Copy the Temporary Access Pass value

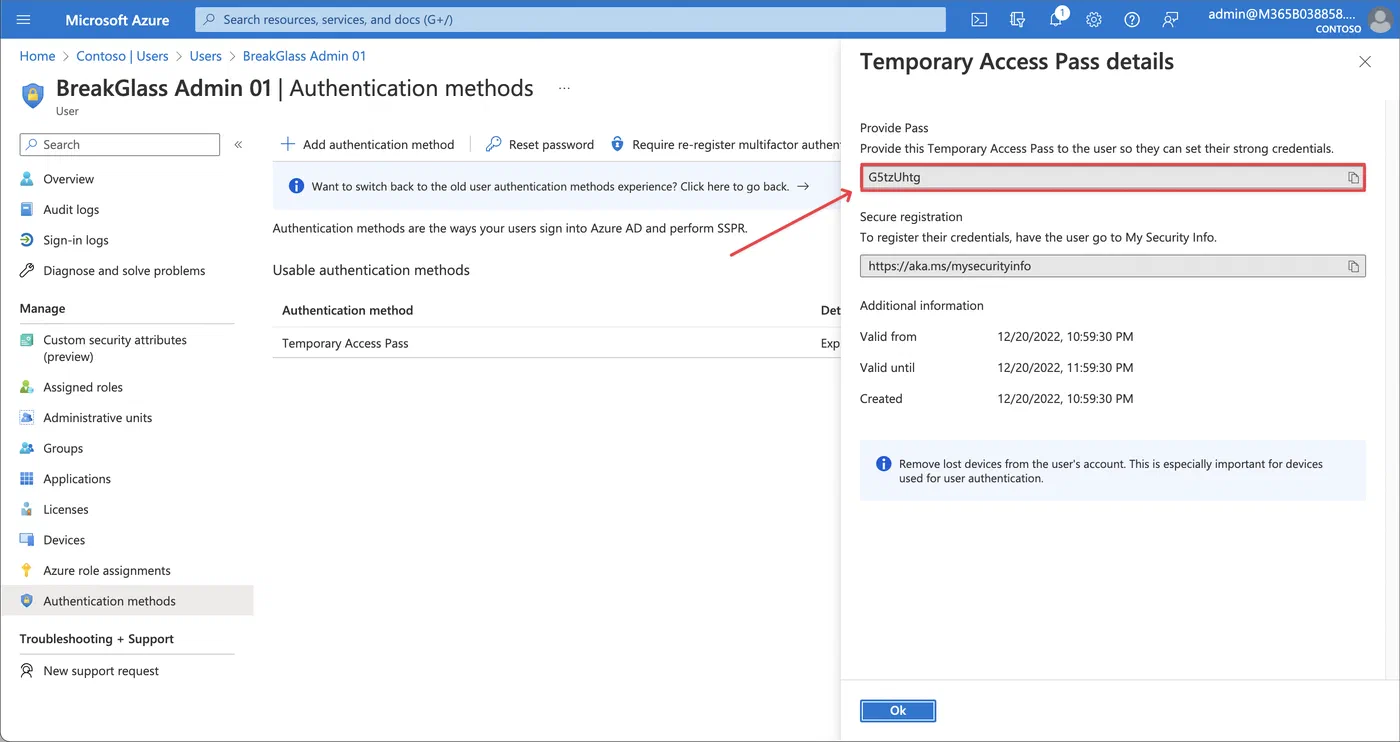tap(1353, 178)
